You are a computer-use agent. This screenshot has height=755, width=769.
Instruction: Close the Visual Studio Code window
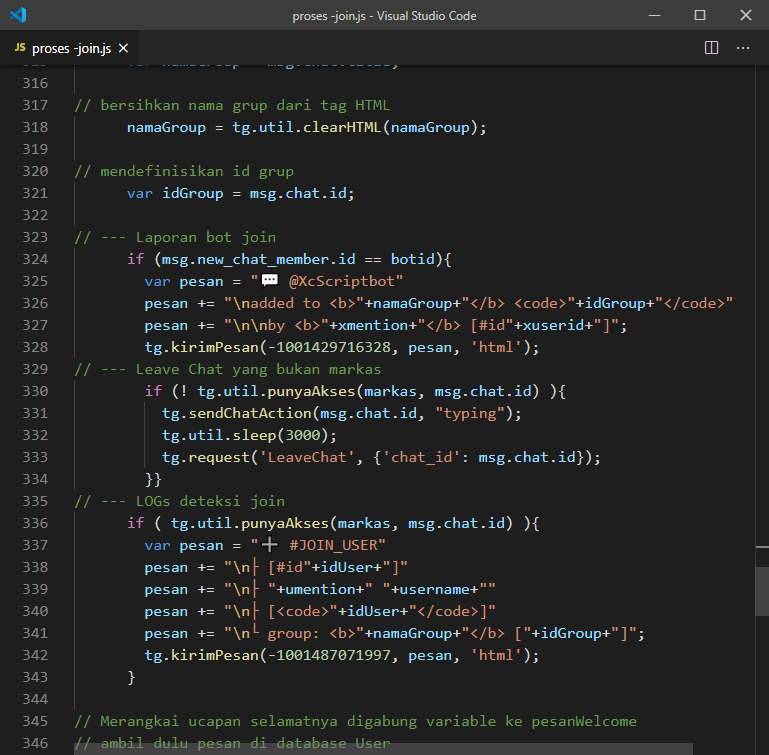point(745,15)
